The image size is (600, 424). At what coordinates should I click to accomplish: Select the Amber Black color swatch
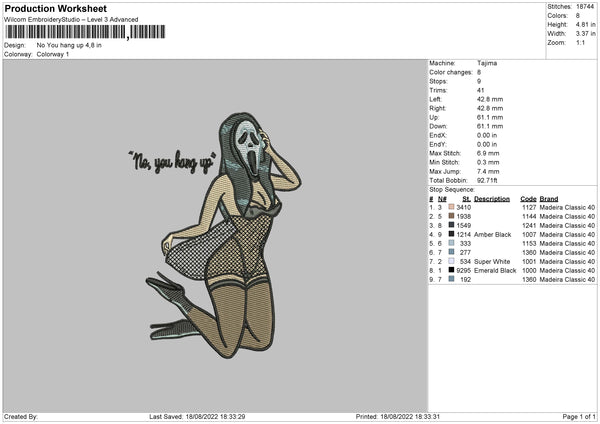coord(451,234)
